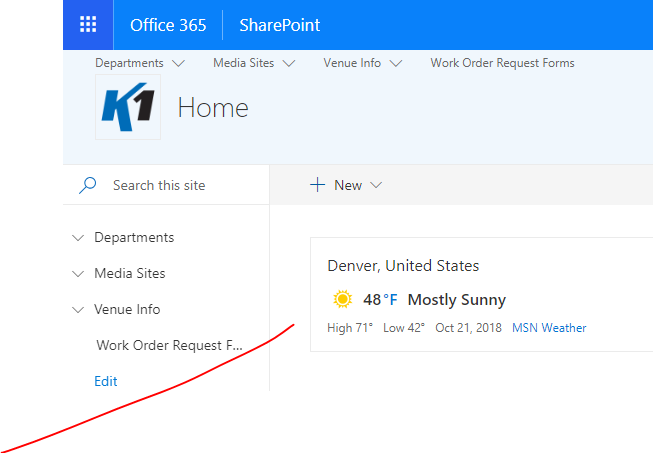The height and width of the screenshot is (453, 653).
Task: Click the New button
Action: coord(346,185)
